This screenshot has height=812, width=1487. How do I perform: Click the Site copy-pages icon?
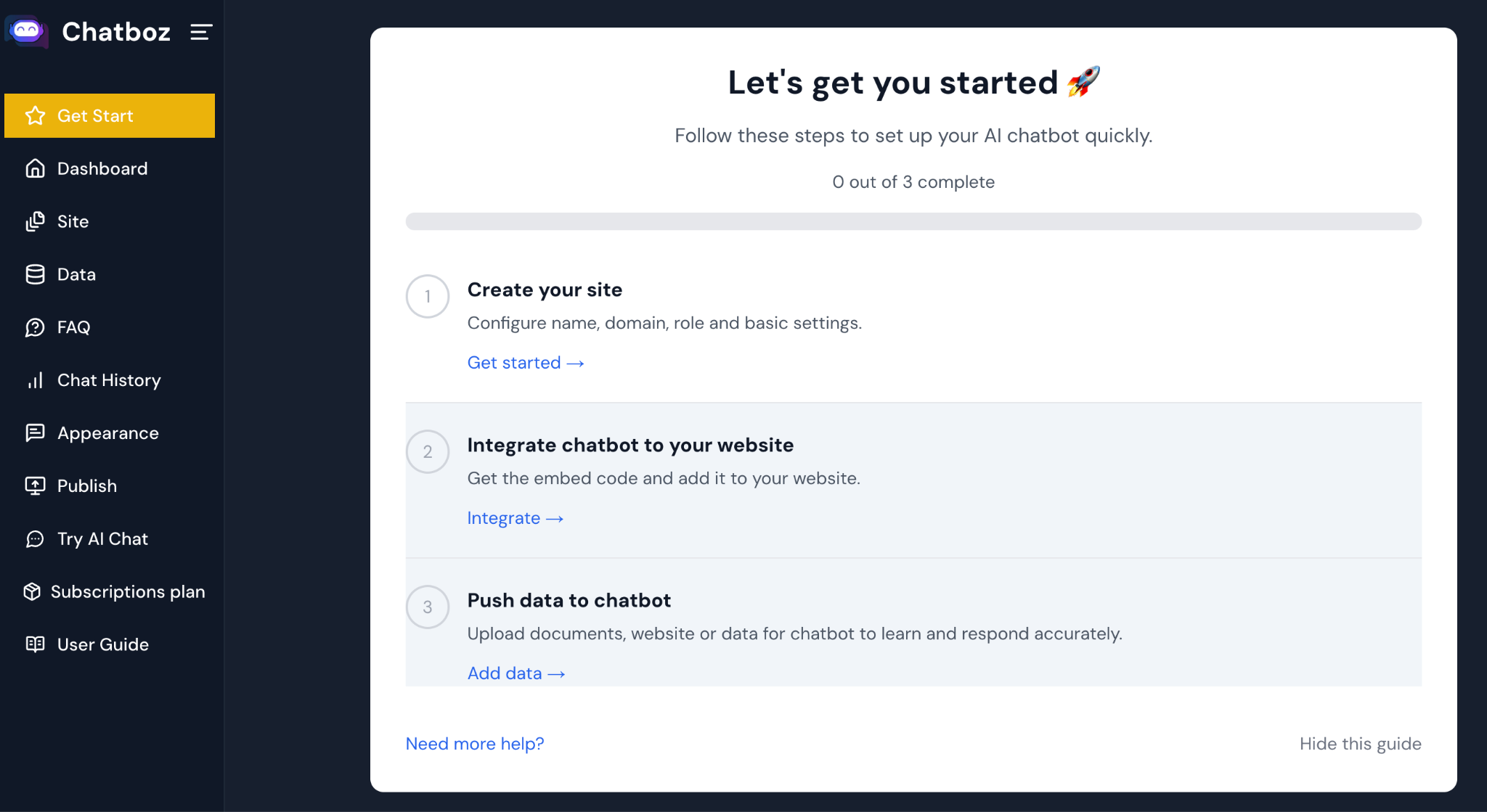[x=35, y=222]
